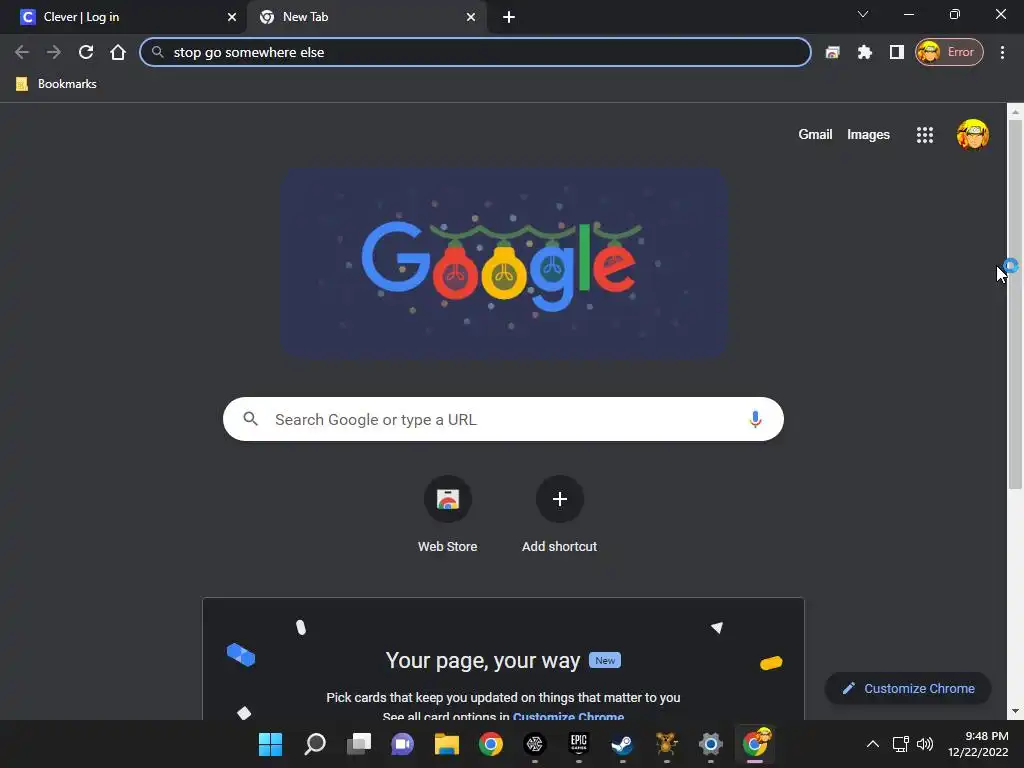
Task: Open Steam from taskbar
Action: pyautogui.click(x=622, y=744)
